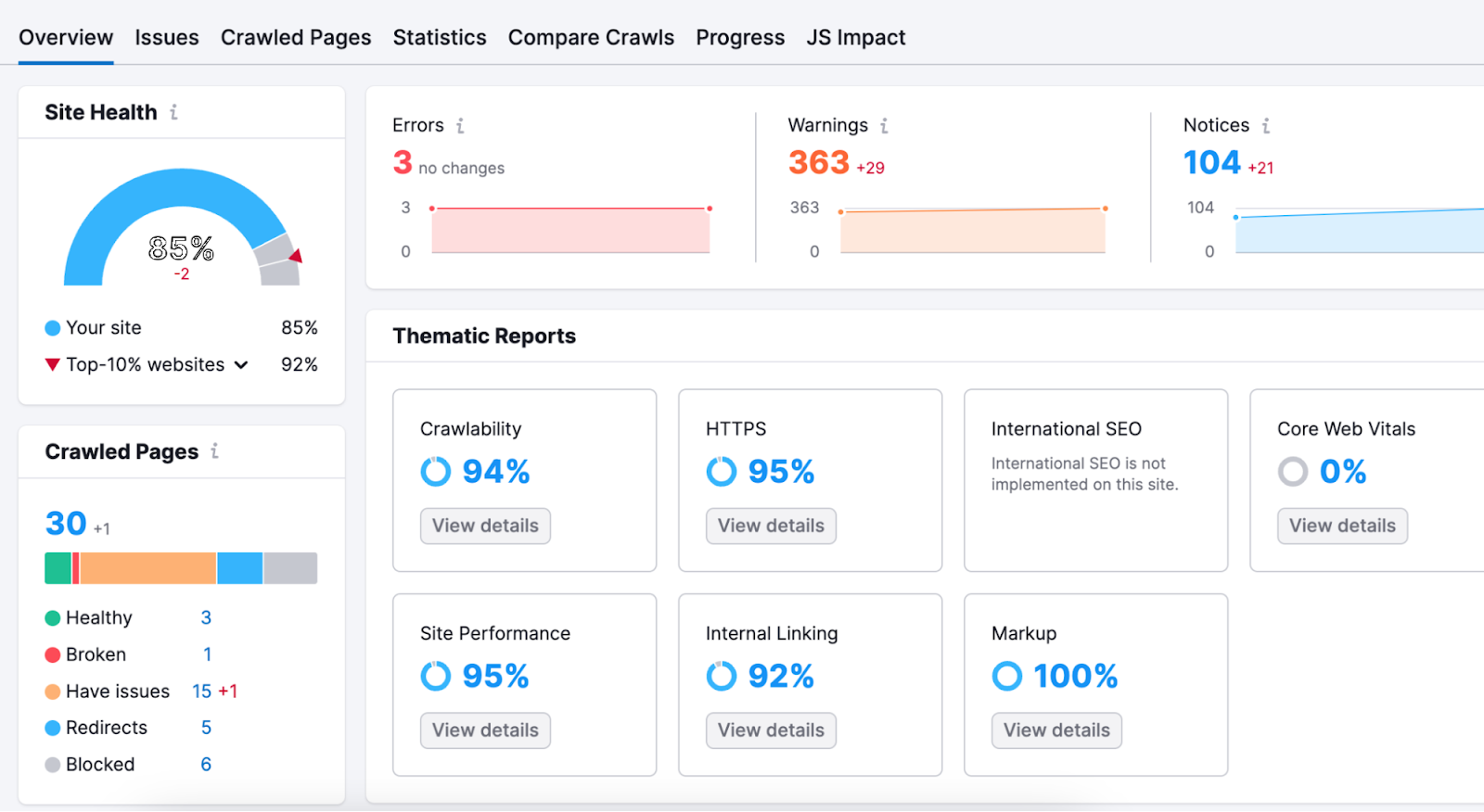Click the HTTPS progress ring icon
1484x812 pixels.
coord(722,472)
